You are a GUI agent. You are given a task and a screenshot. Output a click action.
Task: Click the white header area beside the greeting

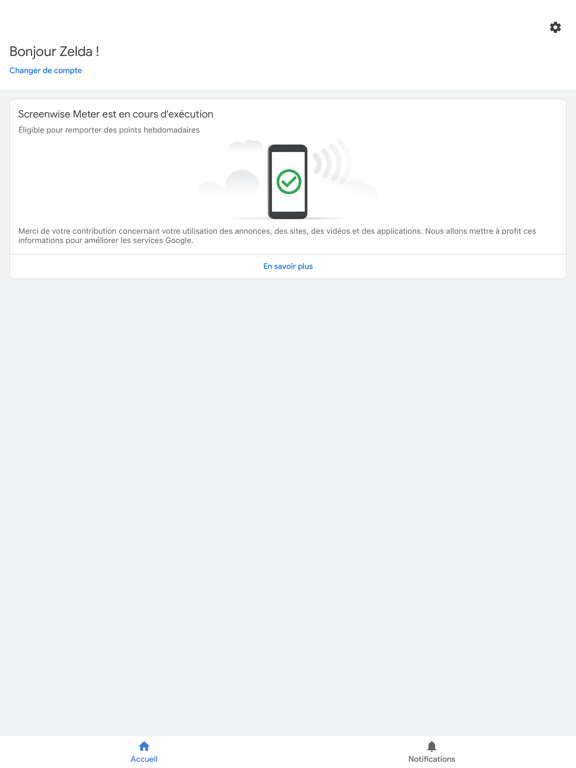[x=318, y=51]
